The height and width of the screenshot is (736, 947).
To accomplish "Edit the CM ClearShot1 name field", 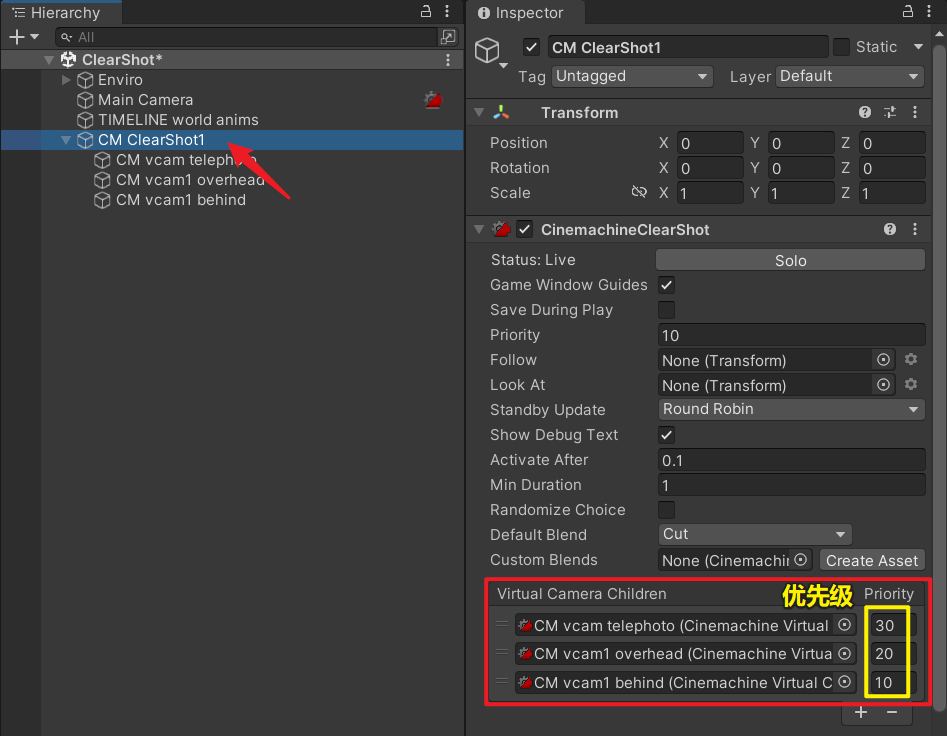I will (x=688, y=47).
